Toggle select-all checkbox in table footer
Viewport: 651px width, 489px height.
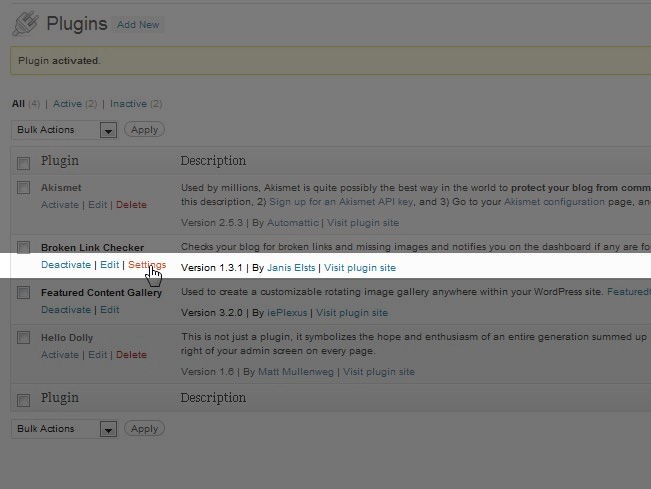[x=24, y=400]
